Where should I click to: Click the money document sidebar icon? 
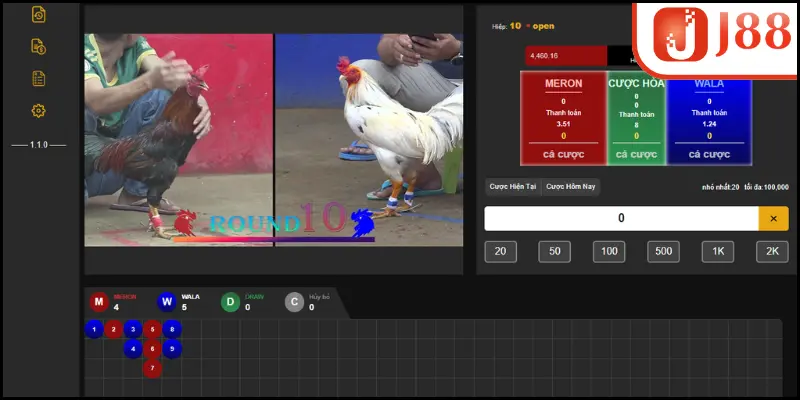(x=39, y=46)
